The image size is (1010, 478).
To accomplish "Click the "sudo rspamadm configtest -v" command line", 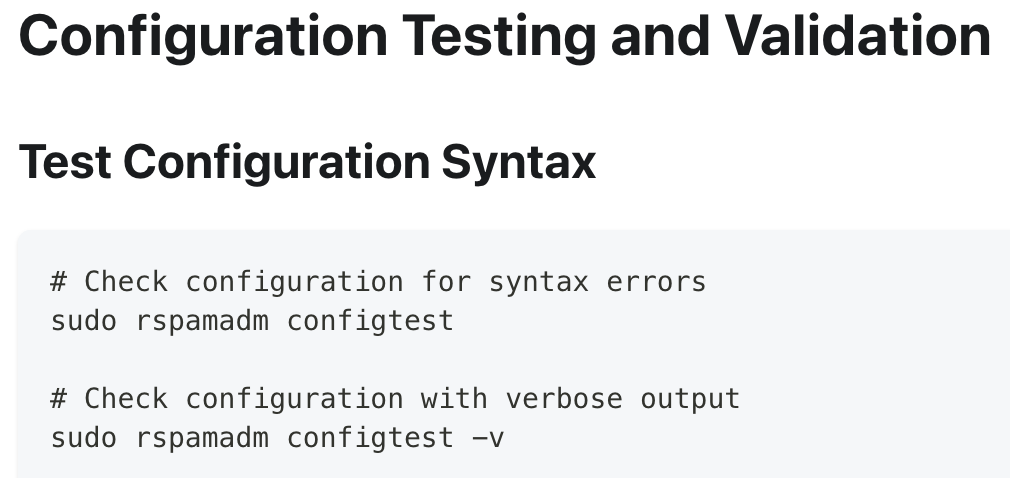I will coord(277,438).
